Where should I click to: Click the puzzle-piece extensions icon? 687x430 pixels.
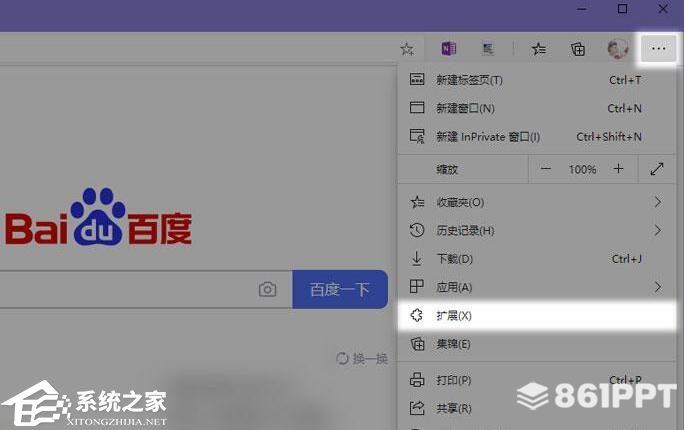coord(417,315)
